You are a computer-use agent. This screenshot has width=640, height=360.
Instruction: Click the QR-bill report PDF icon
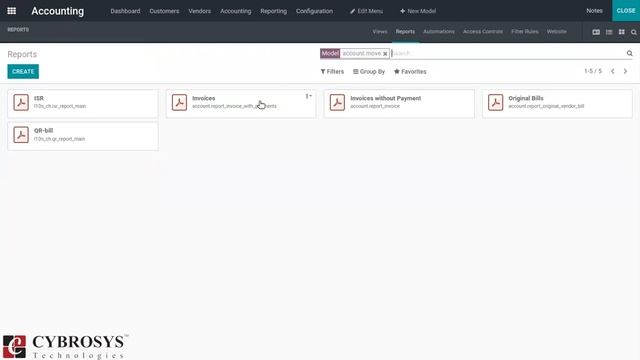tap(21, 135)
